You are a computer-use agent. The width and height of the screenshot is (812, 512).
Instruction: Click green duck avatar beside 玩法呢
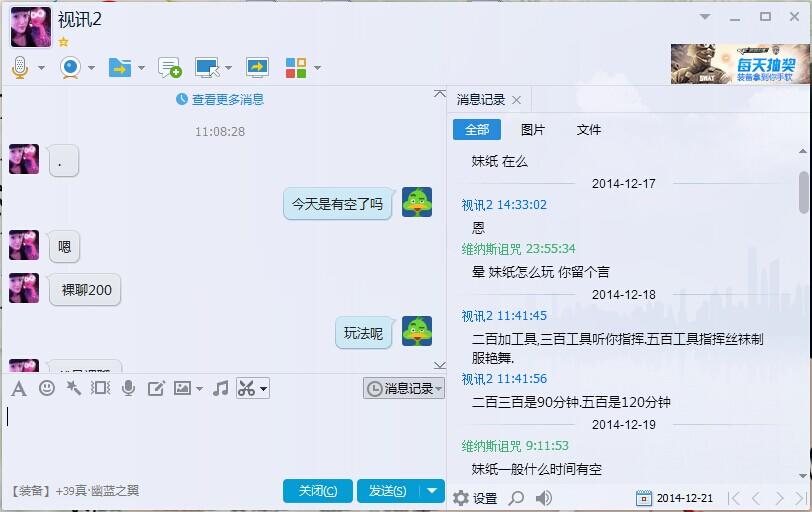tap(417, 331)
